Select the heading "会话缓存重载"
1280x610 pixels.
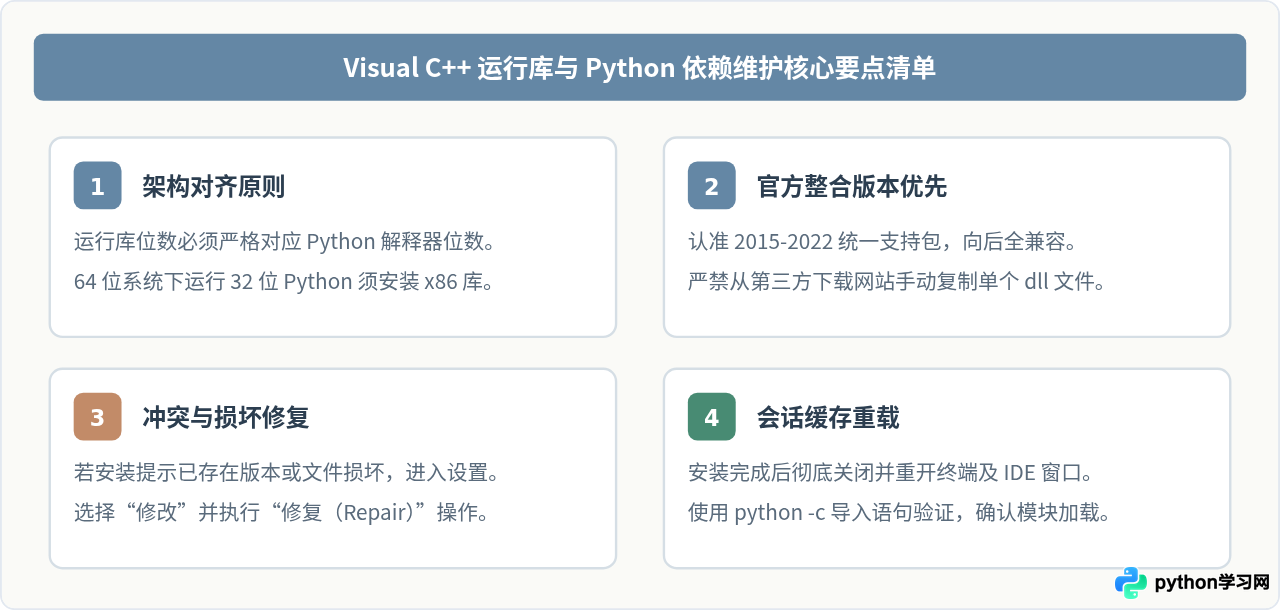tap(828, 418)
